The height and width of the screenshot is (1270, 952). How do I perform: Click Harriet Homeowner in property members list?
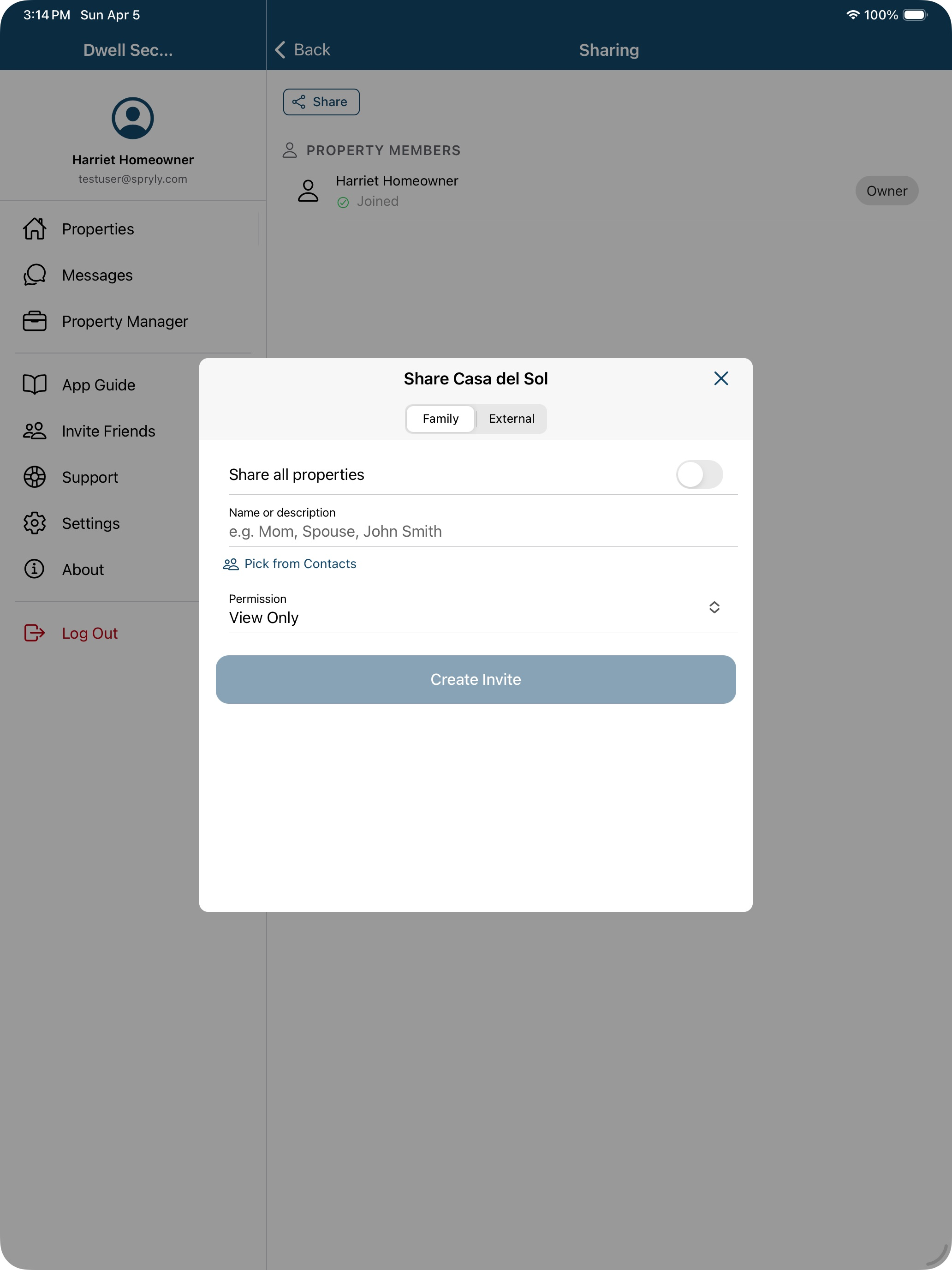(x=397, y=181)
